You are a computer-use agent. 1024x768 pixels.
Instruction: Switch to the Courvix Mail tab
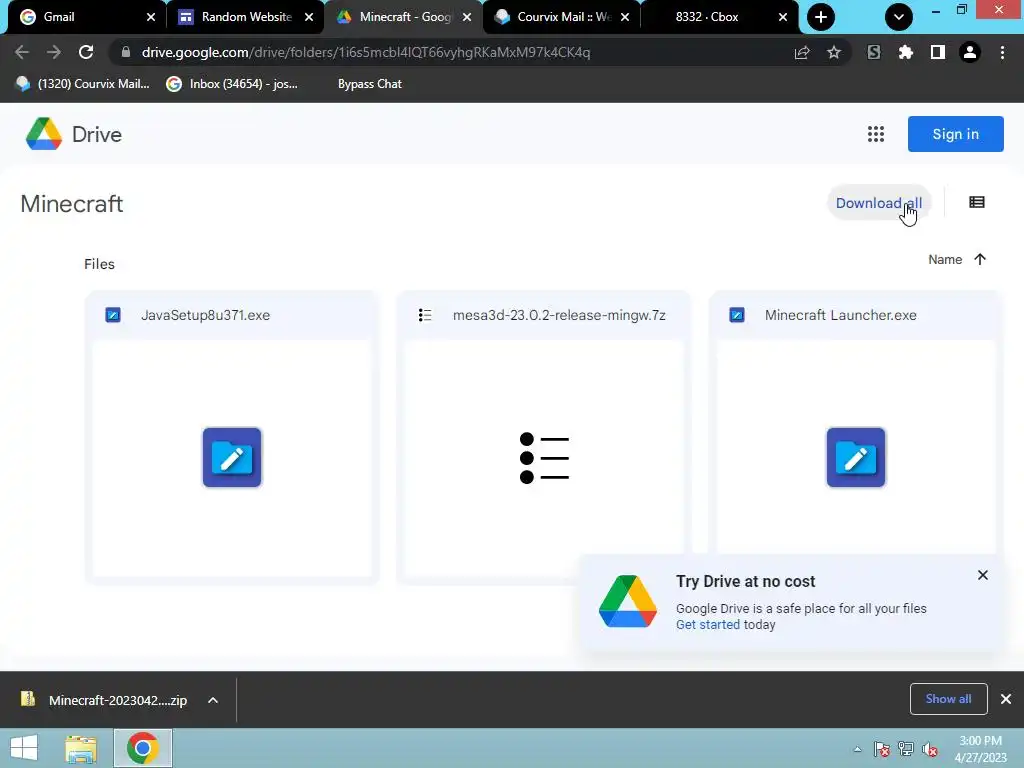(562, 17)
